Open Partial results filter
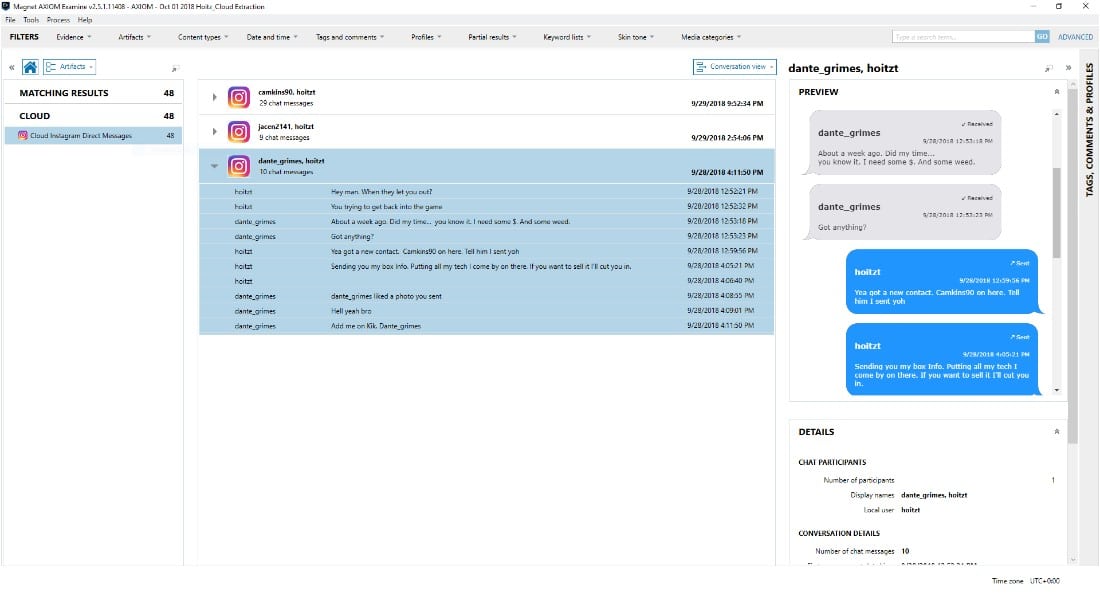This screenshot has width=1100, height=596. point(492,37)
